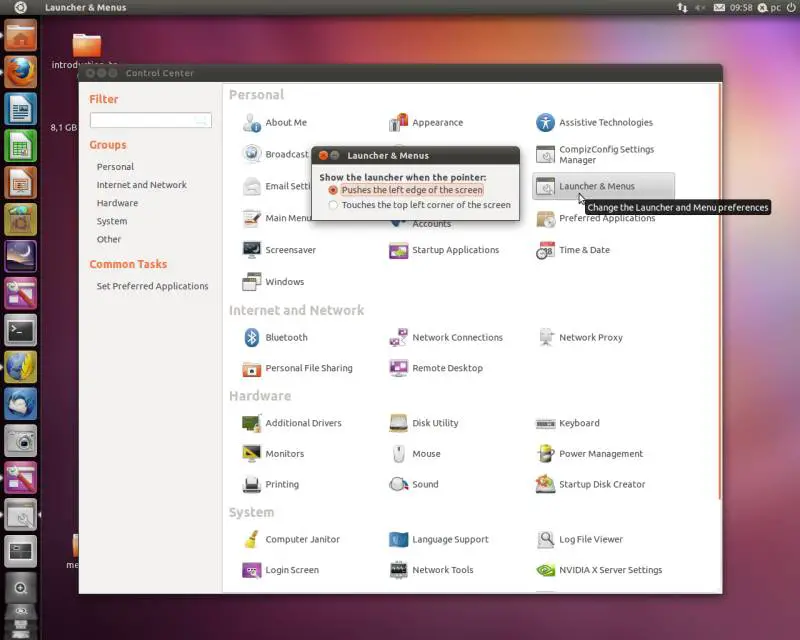
Task: Click the Filter search field
Action: point(151,120)
